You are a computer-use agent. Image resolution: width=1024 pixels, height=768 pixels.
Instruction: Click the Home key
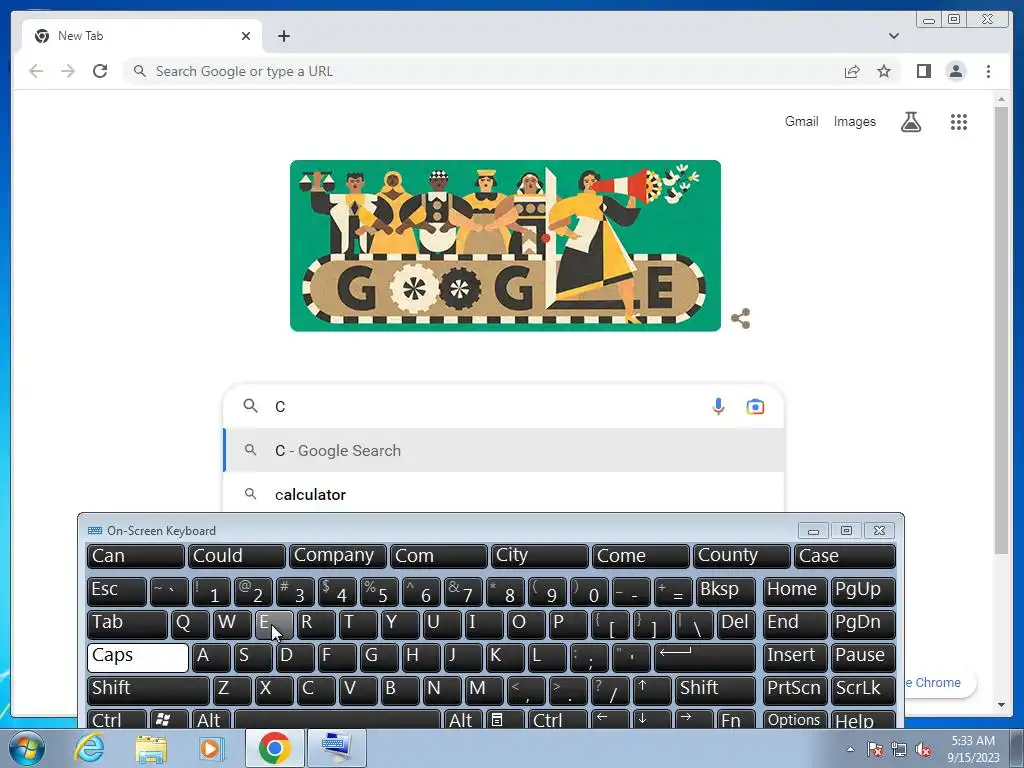(795, 592)
